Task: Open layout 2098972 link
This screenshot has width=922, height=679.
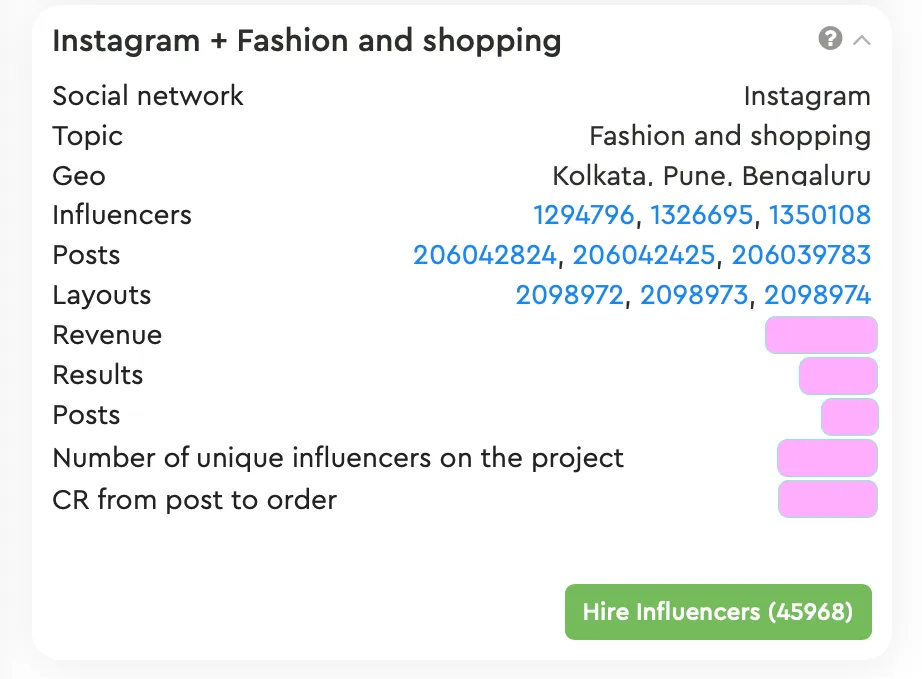Action: pyautogui.click(x=569, y=295)
